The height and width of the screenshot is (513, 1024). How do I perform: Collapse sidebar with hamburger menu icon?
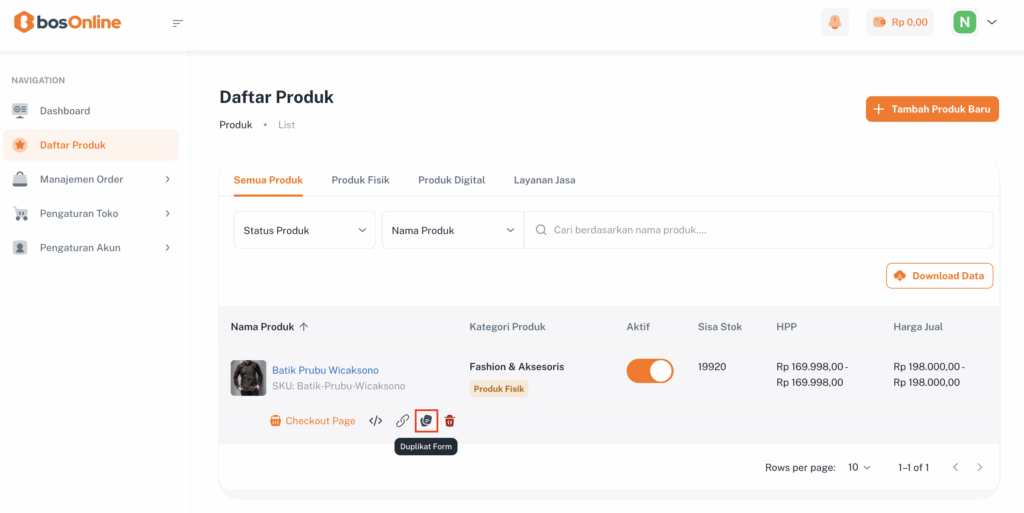(178, 23)
